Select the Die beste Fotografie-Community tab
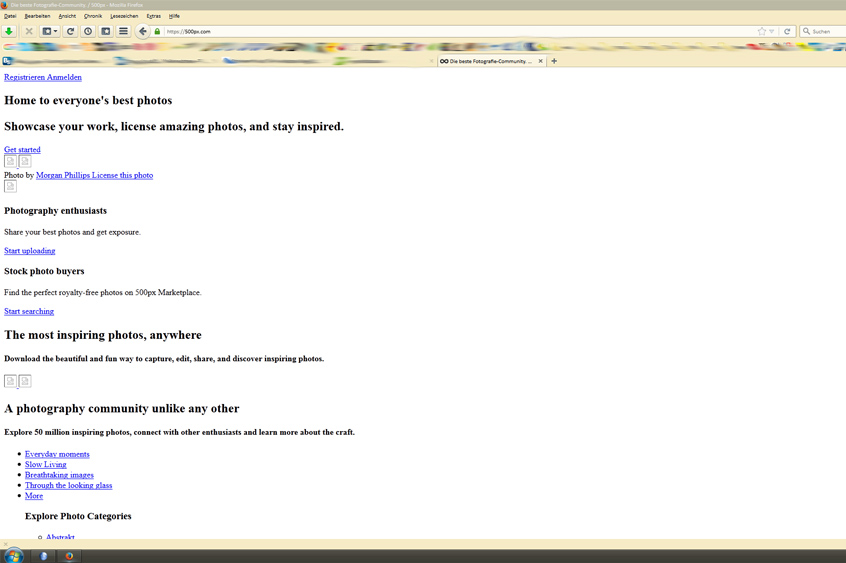 491,61
